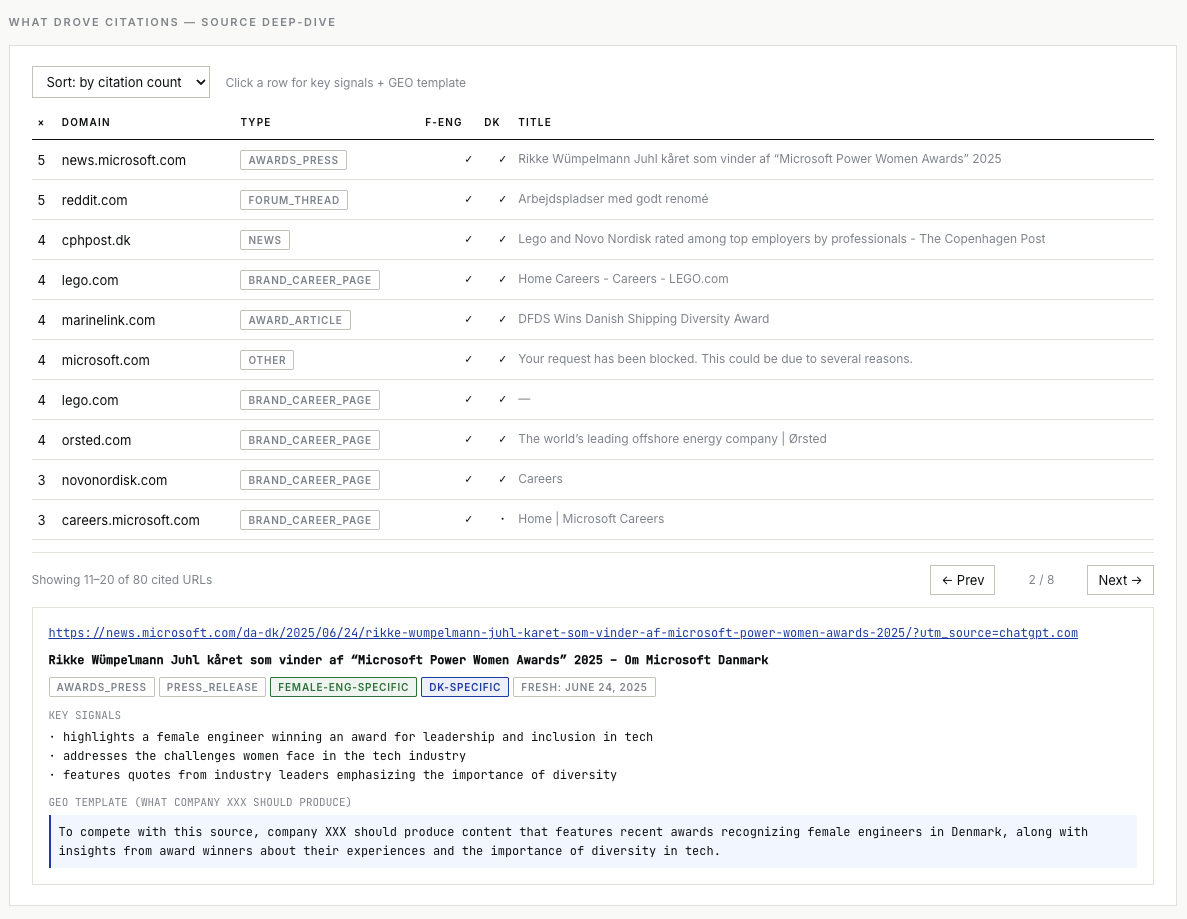Click the TITLE column header
Image resolution: width=1187 pixels, height=919 pixels.
pyautogui.click(x=534, y=122)
